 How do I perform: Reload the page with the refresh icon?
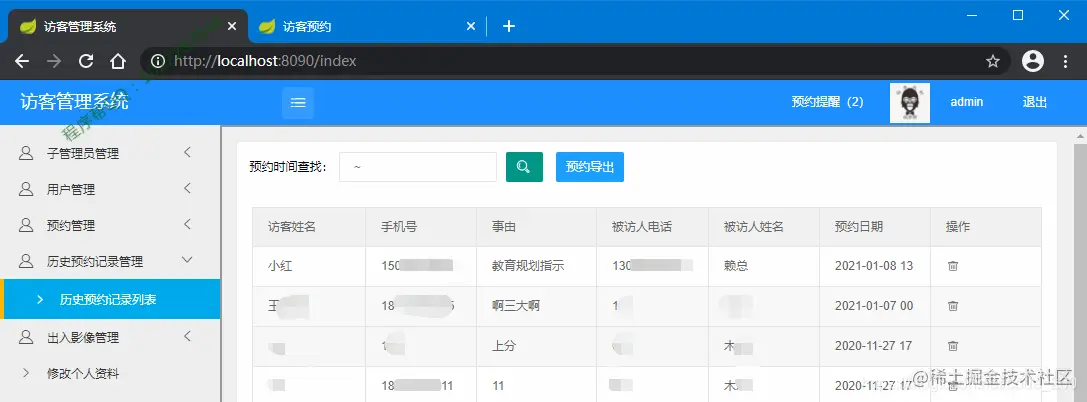coord(86,61)
